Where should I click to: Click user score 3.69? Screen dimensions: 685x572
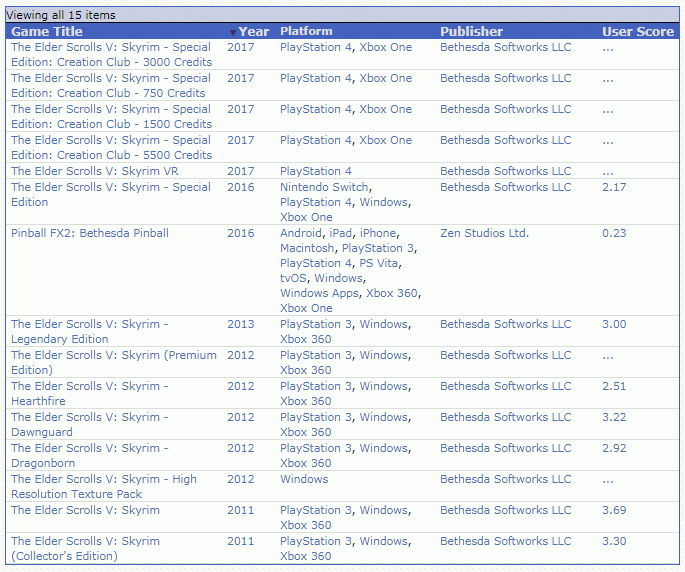click(x=614, y=510)
